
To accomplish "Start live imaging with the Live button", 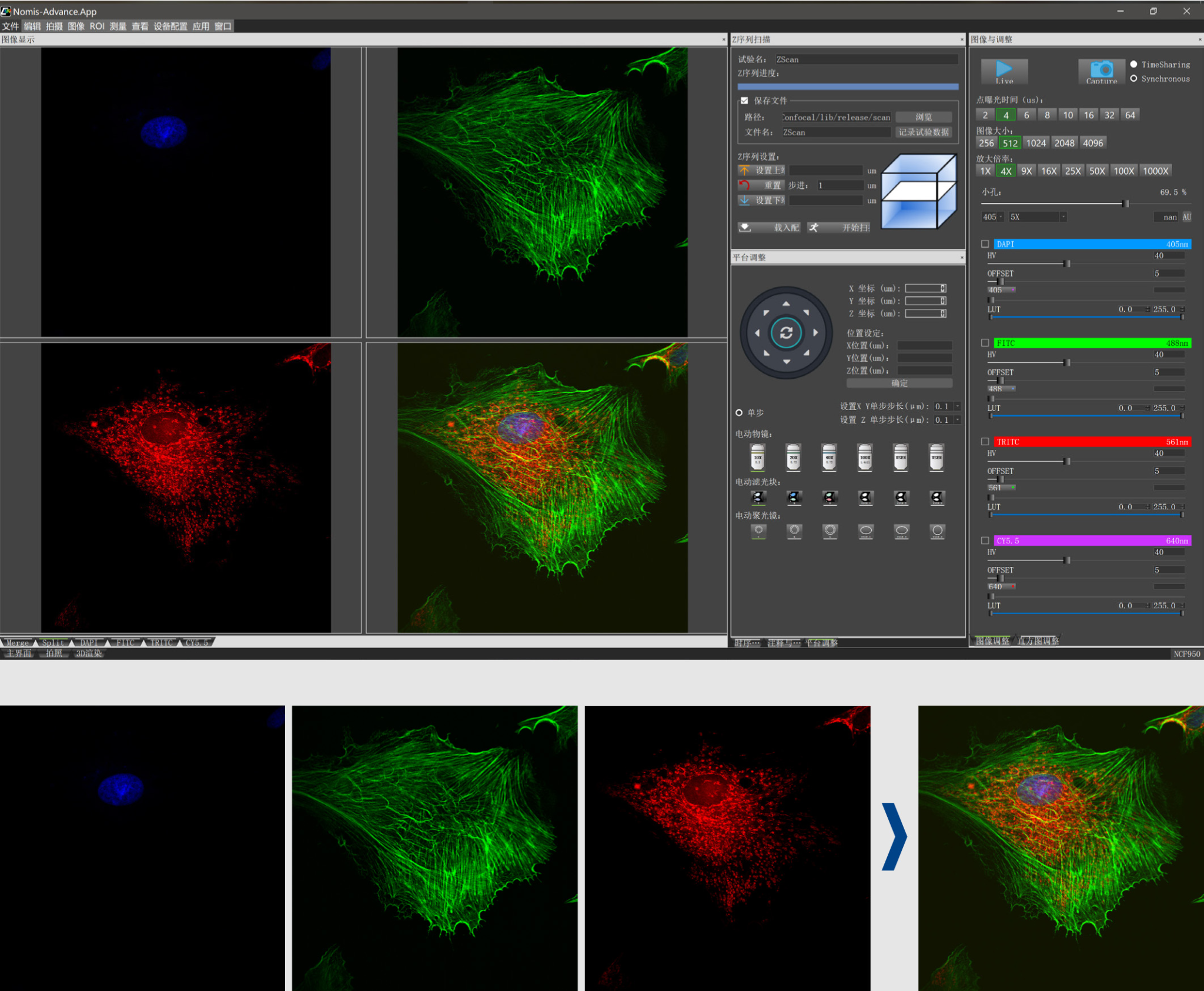I will coord(1004,71).
